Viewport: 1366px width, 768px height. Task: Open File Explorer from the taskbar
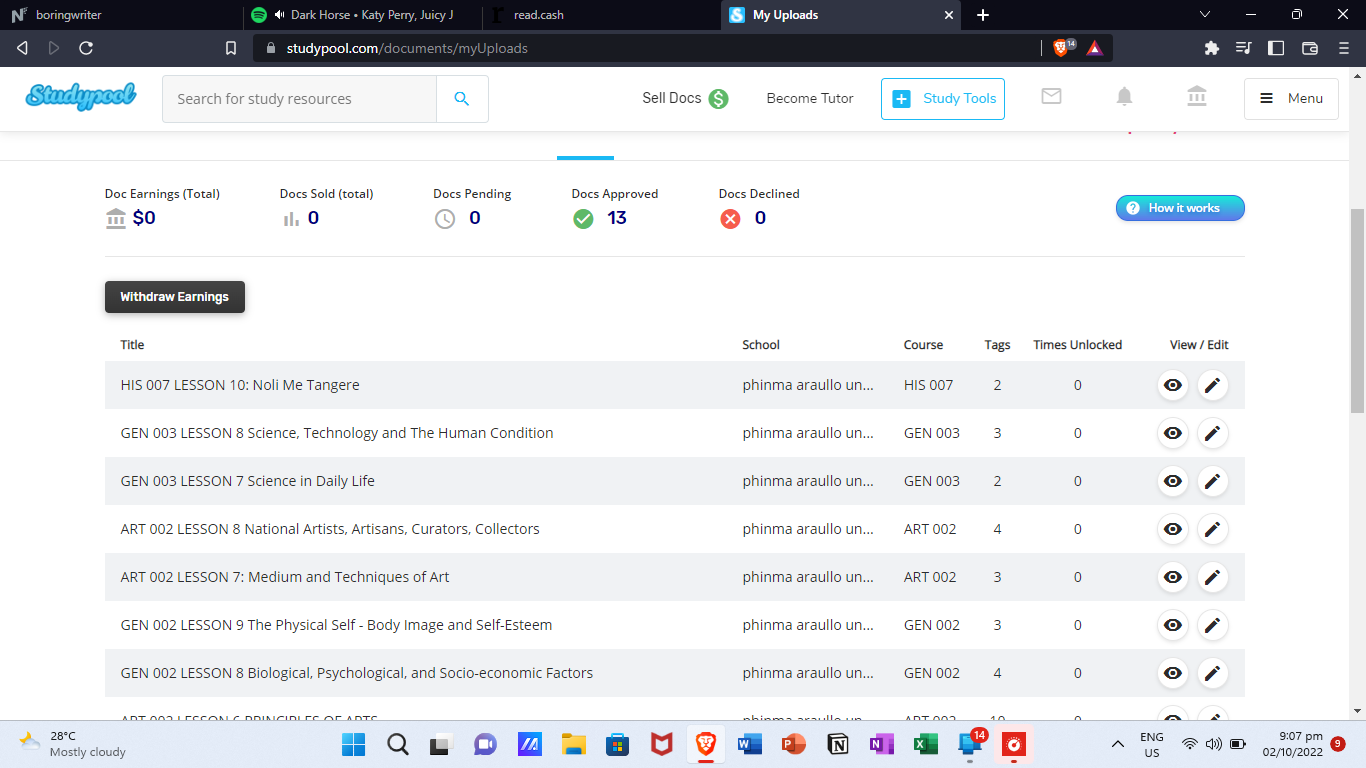click(x=573, y=745)
